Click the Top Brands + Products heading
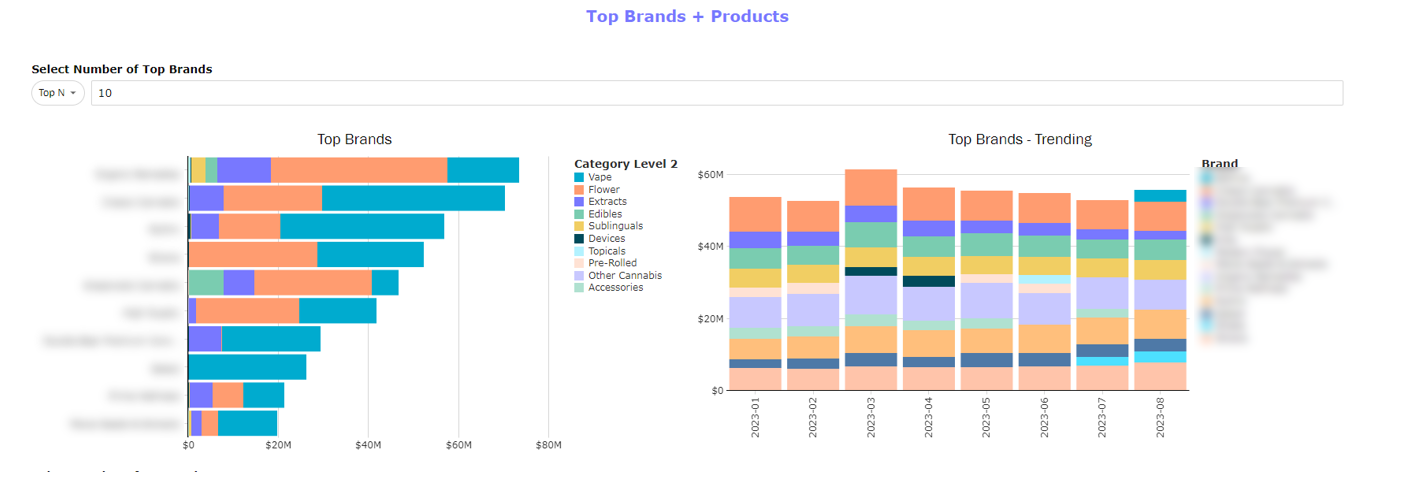1404x495 pixels. click(687, 17)
